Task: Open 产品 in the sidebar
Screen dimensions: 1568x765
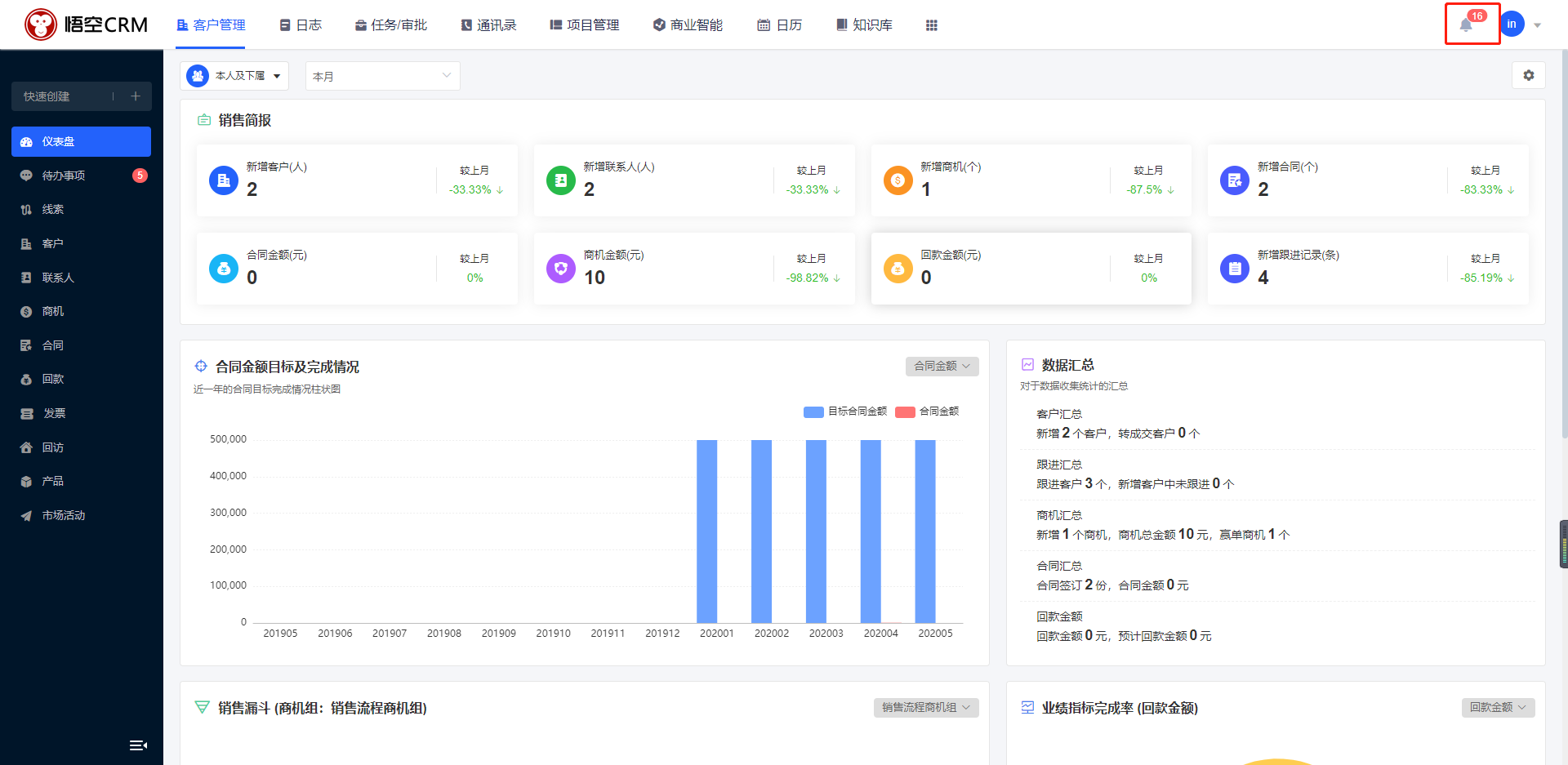Action: [81, 481]
